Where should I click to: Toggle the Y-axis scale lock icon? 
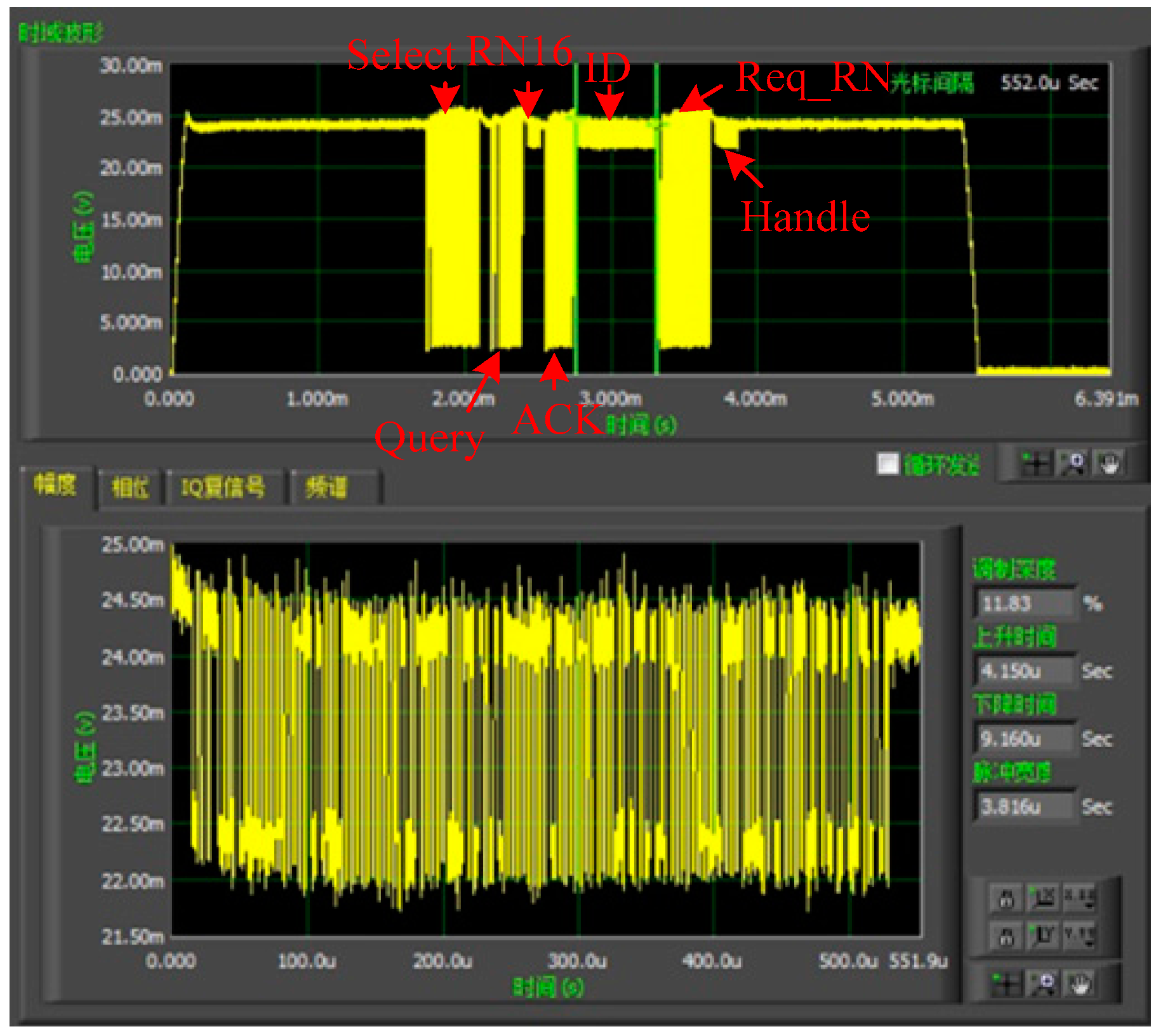click(x=1006, y=934)
